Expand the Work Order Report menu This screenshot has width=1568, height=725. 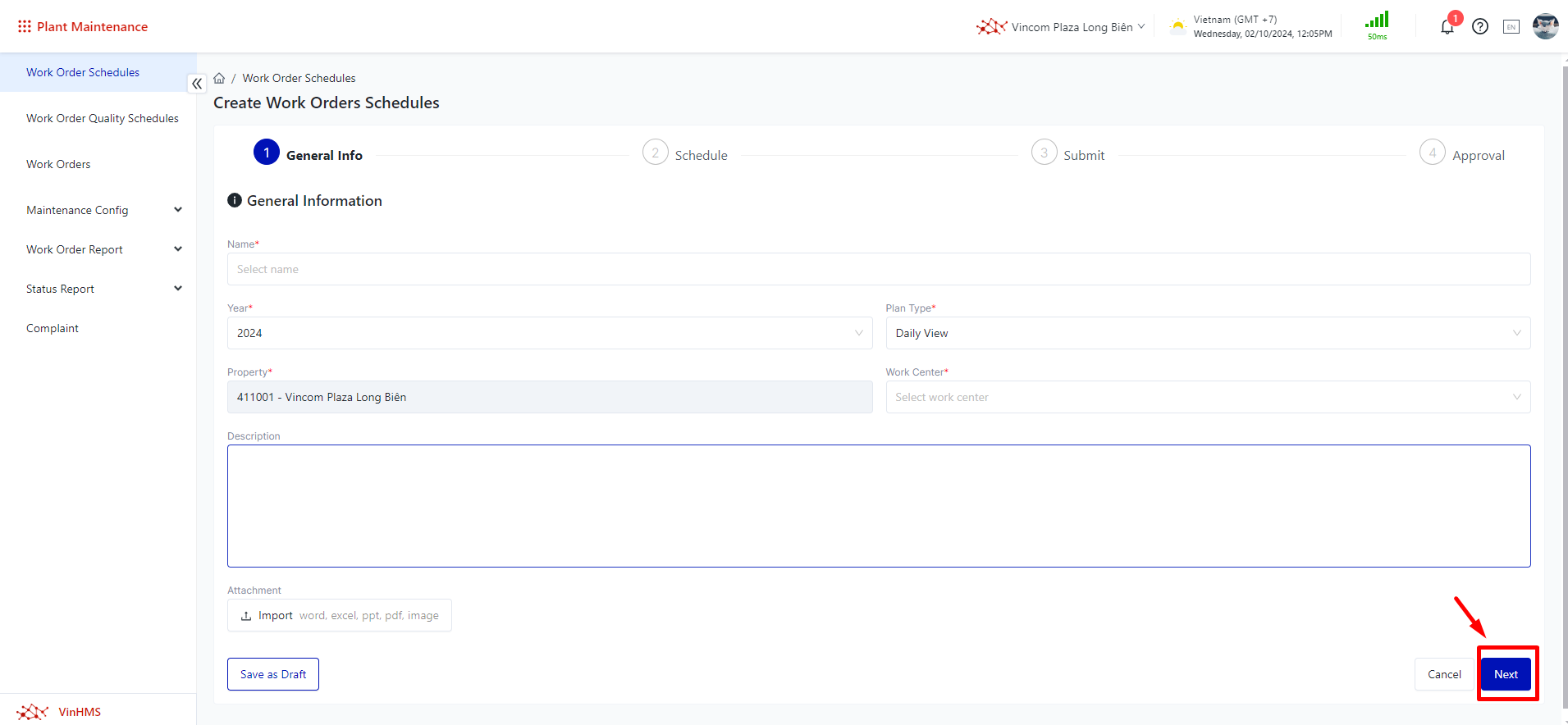[103, 249]
